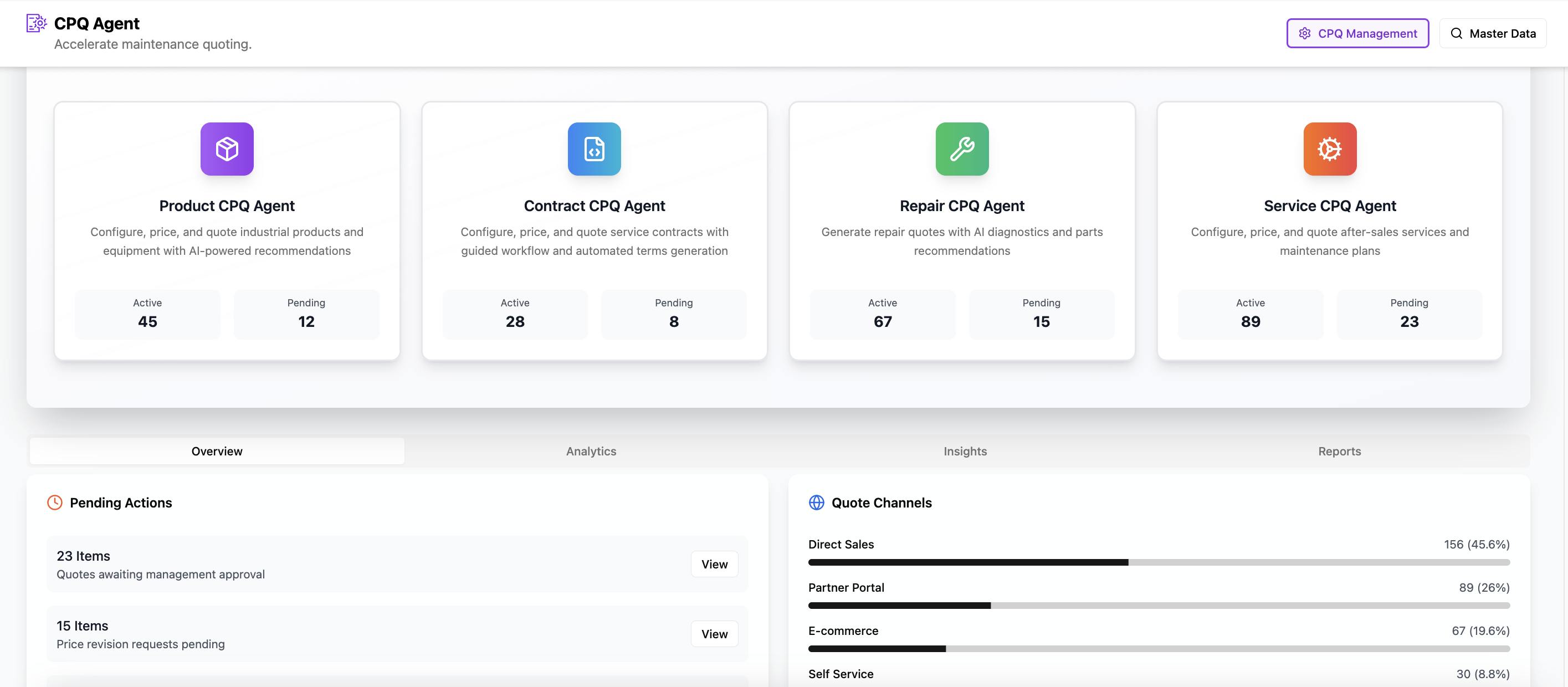Click 'Price revision requests pending' text
1568x687 pixels.
click(x=141, y=644)
